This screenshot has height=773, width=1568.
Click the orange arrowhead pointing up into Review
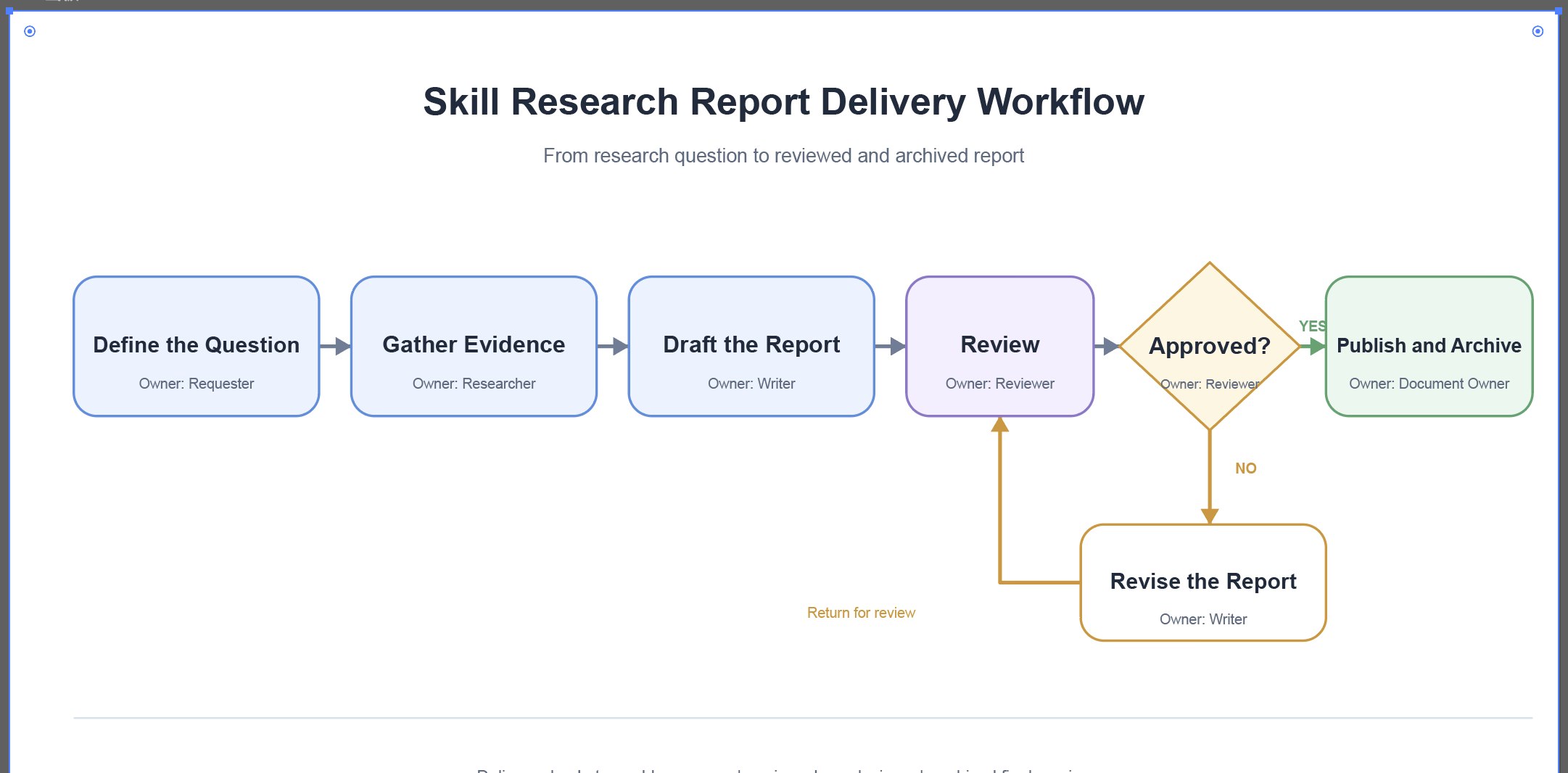1000,424
